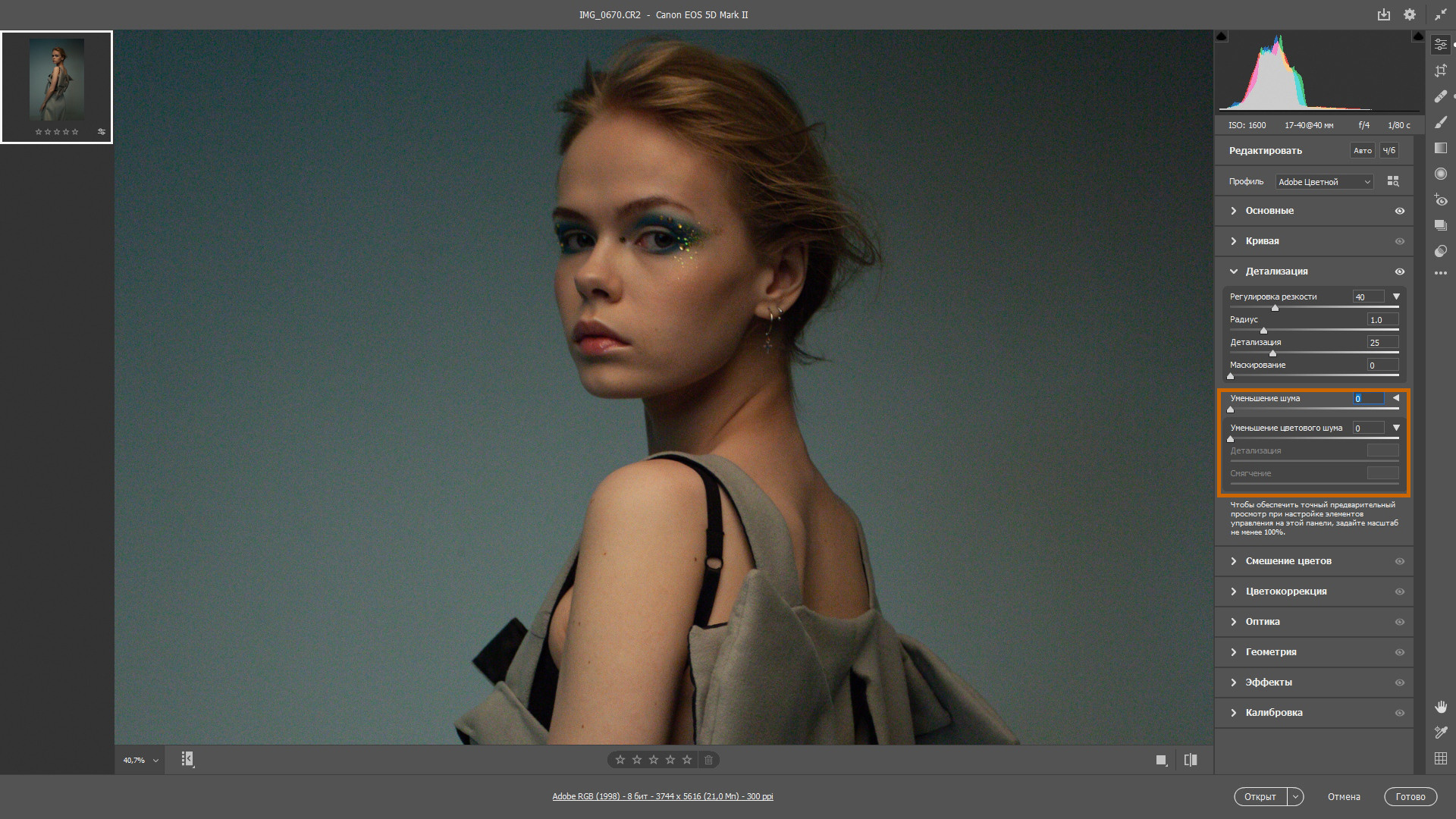Select the Hand tool

(x=1441, y=707)
